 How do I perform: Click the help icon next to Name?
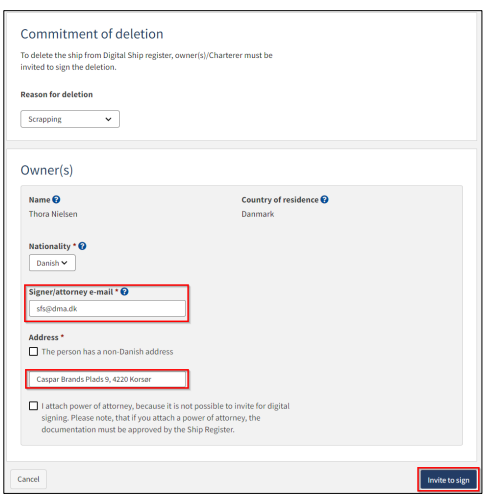tap(56, 199)
